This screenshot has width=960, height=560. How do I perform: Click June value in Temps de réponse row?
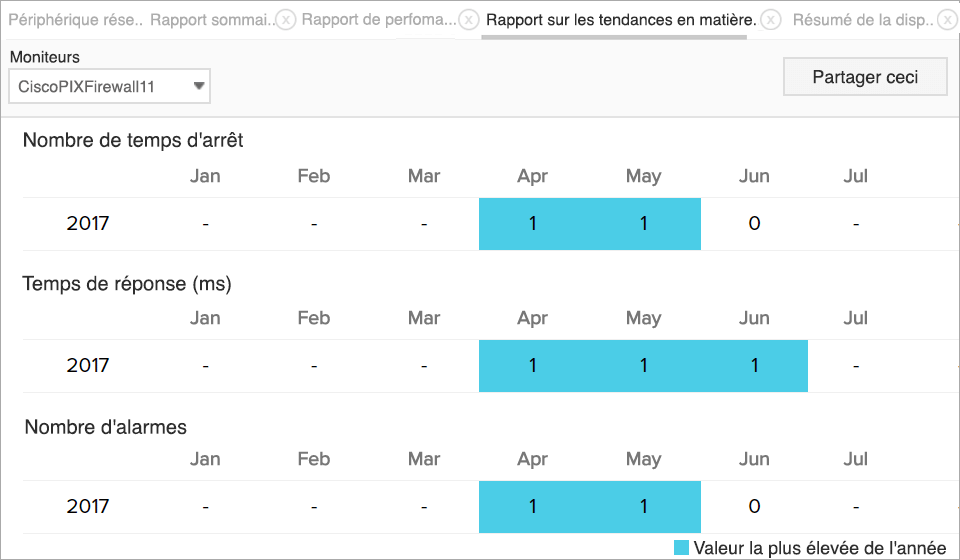click(754, 366)
